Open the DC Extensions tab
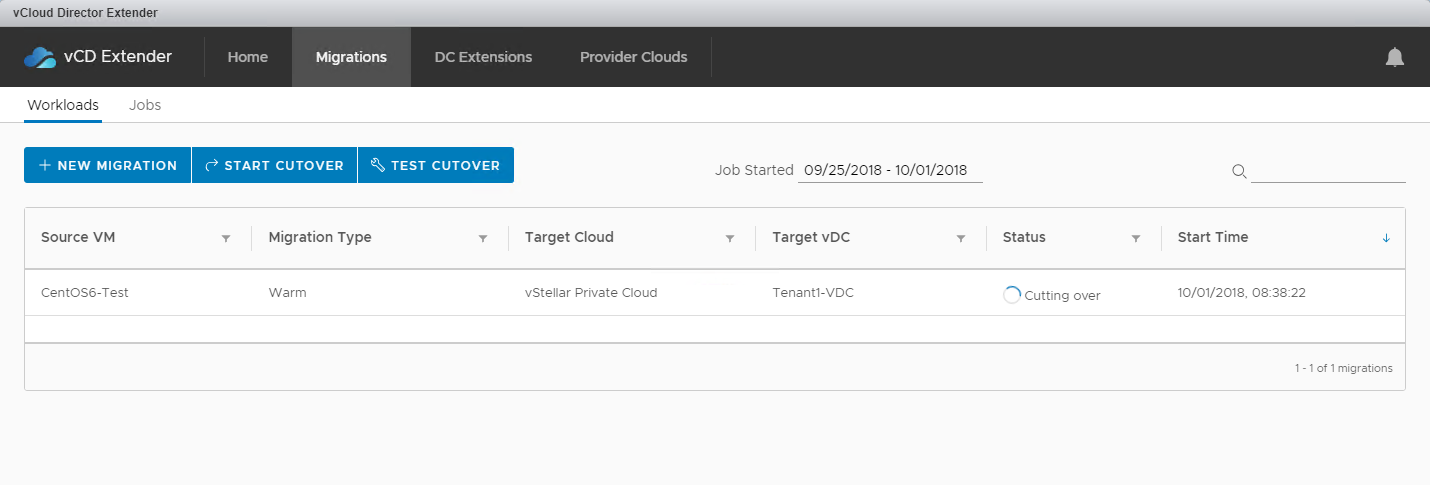Screen dimensions: 1430x485 [483, 57]
